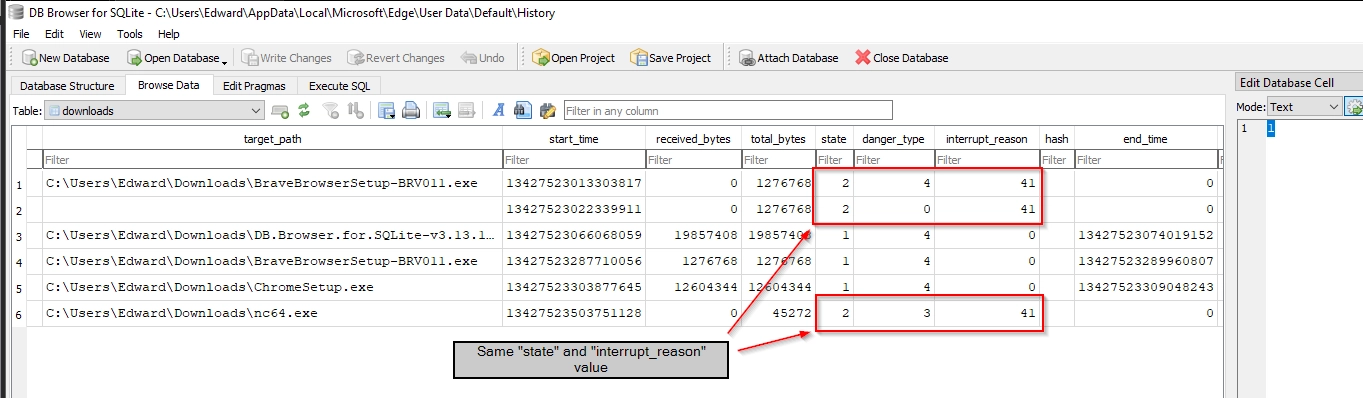
Task: Click the Attach Database toolbar button
Action: tap(788, 58)
